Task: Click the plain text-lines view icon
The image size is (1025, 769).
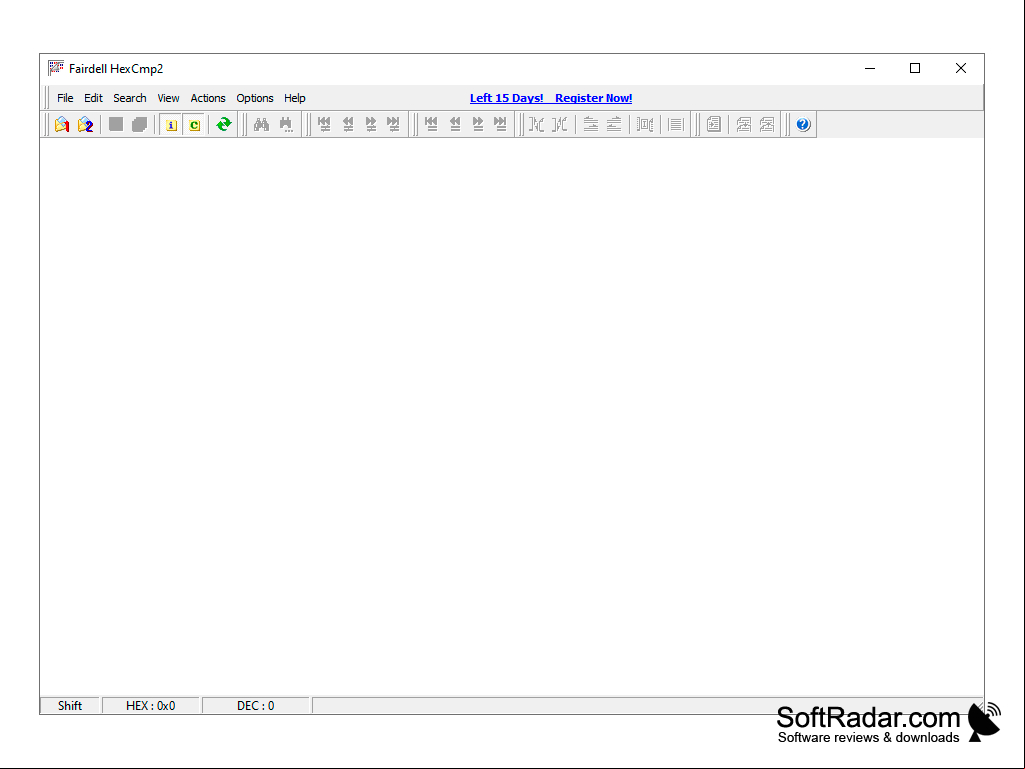Action: (x=675, y=124)
